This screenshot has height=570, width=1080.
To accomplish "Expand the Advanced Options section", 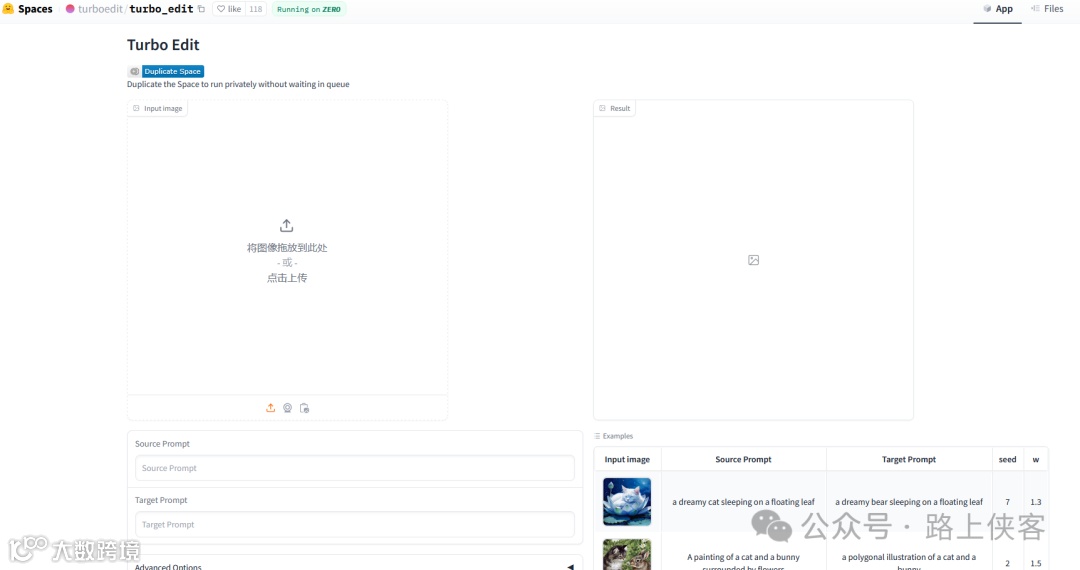I will 355,564.
